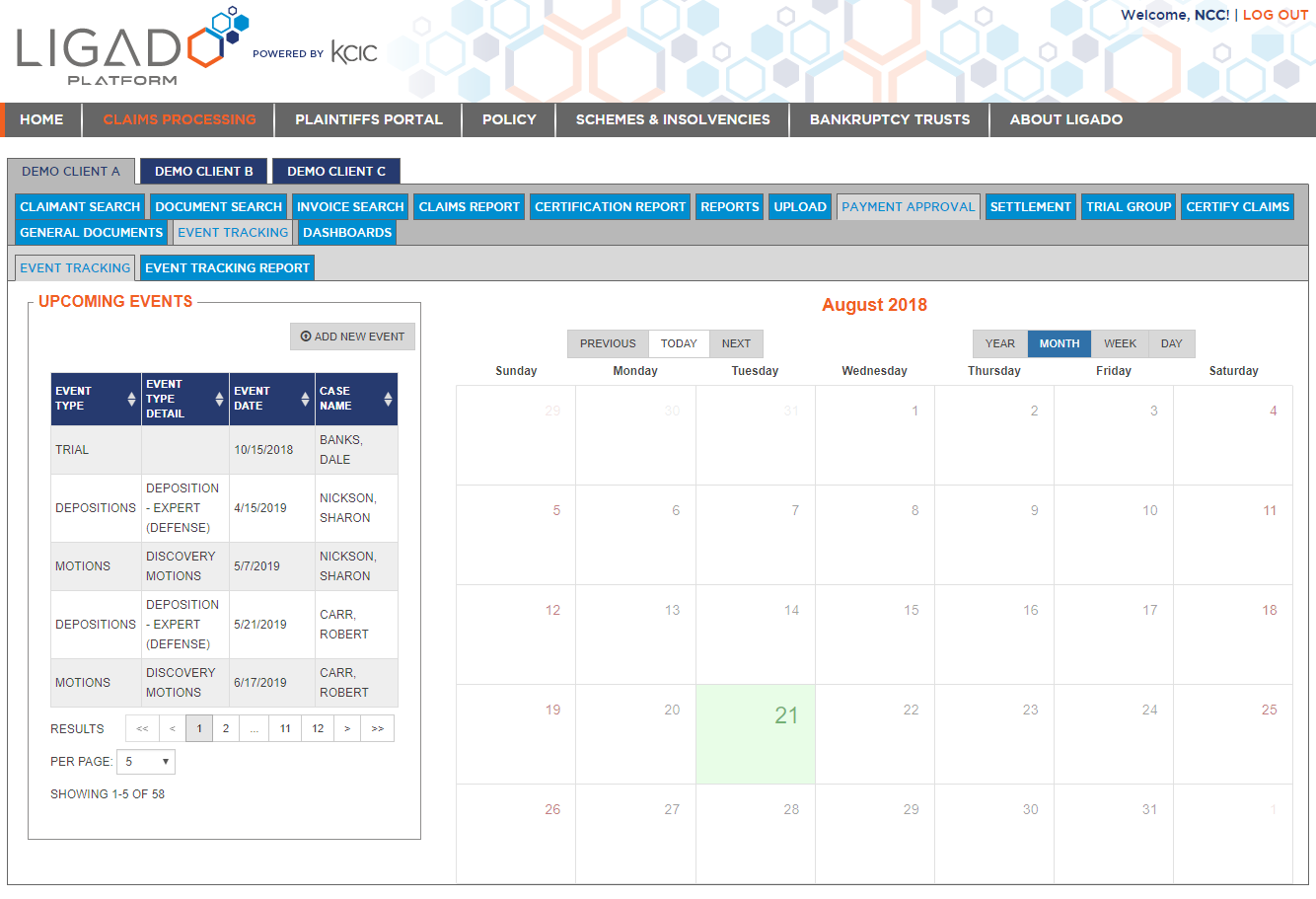Screen dimensions: 1316x899
Task: Switch calendar to Week view
Action: [1121, 343]
